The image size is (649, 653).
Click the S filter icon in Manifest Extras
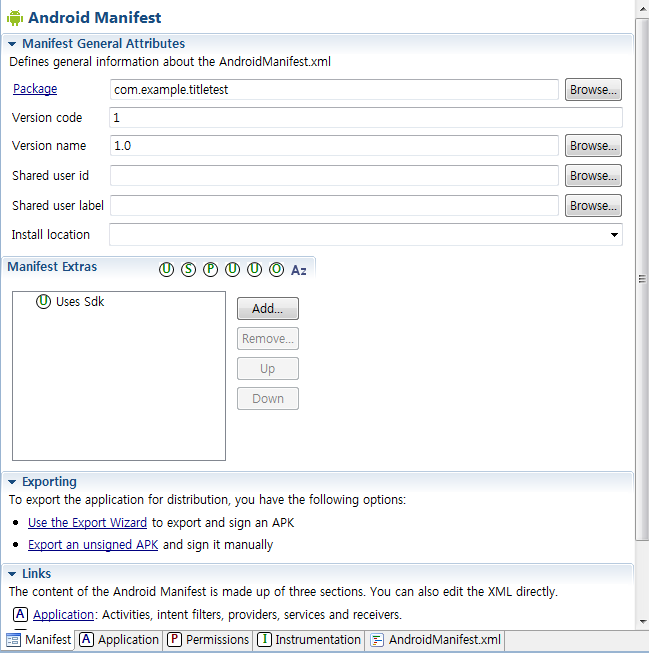pyautogui.click(x=188, y=269)
